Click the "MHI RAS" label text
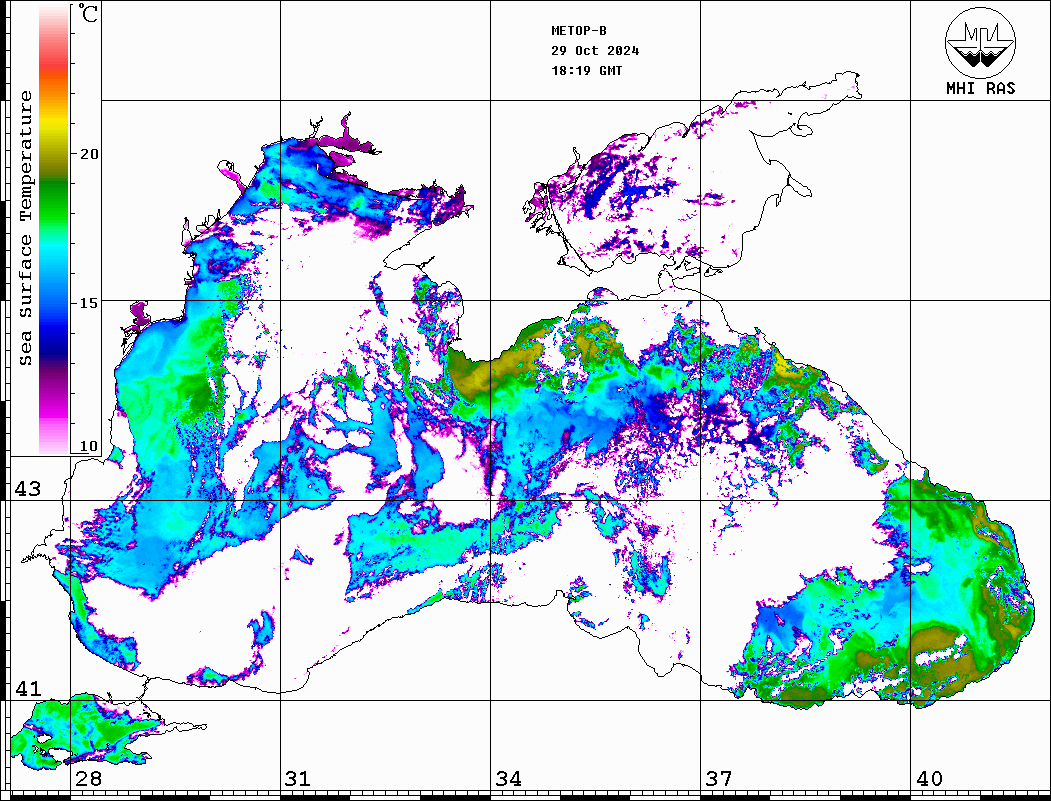 (x=980, y=88)
